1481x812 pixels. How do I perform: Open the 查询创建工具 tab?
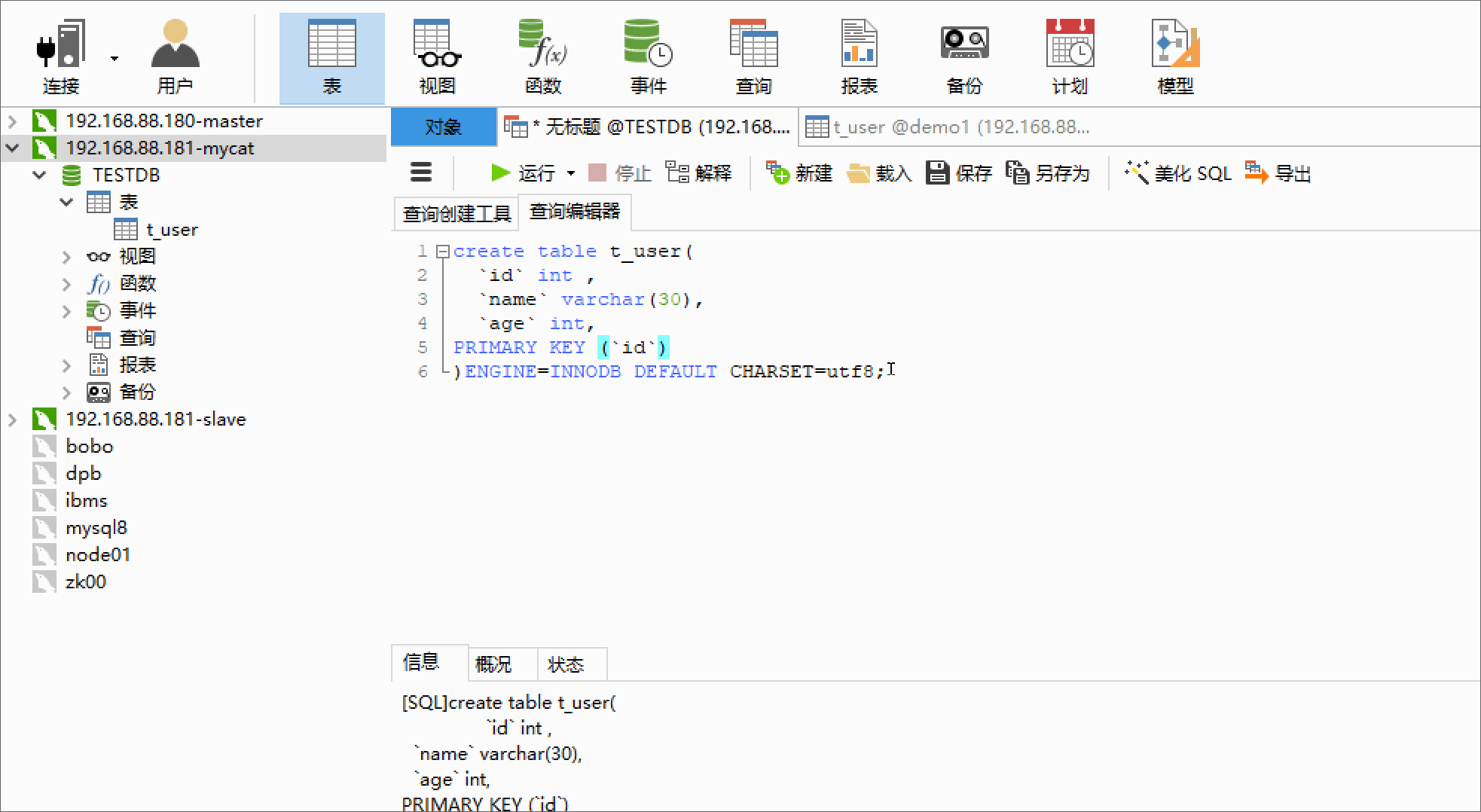coord(457,214)
